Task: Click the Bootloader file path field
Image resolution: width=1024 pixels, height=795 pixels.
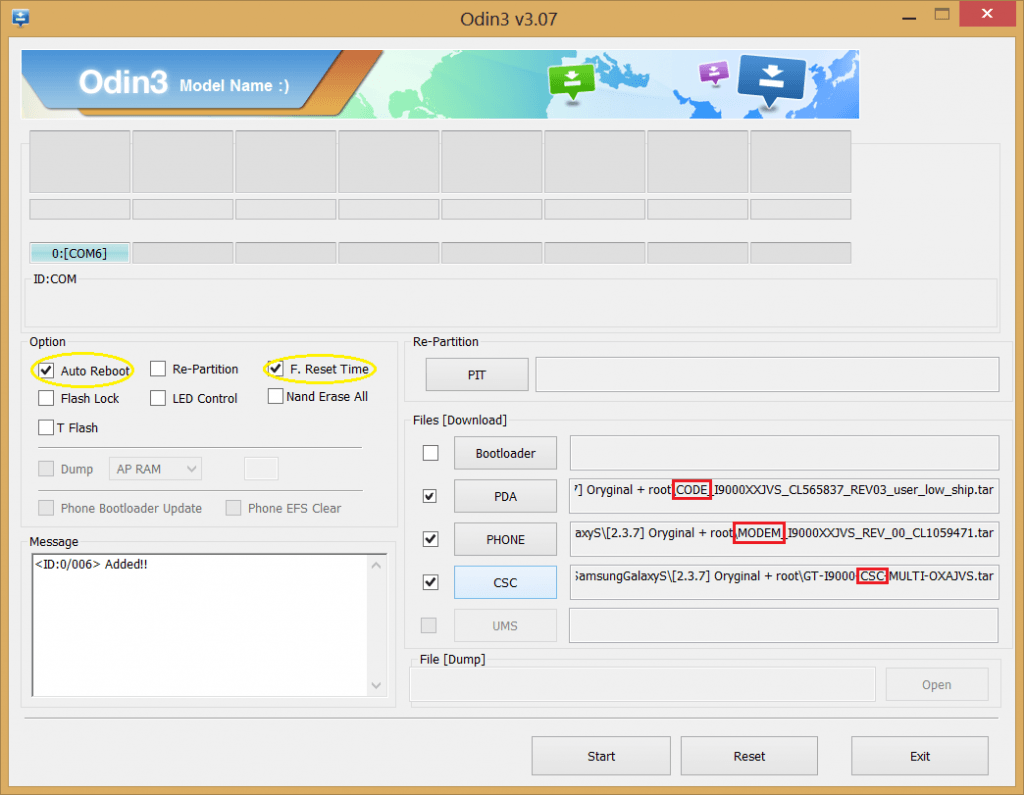Action: click(x=784, y=453)
